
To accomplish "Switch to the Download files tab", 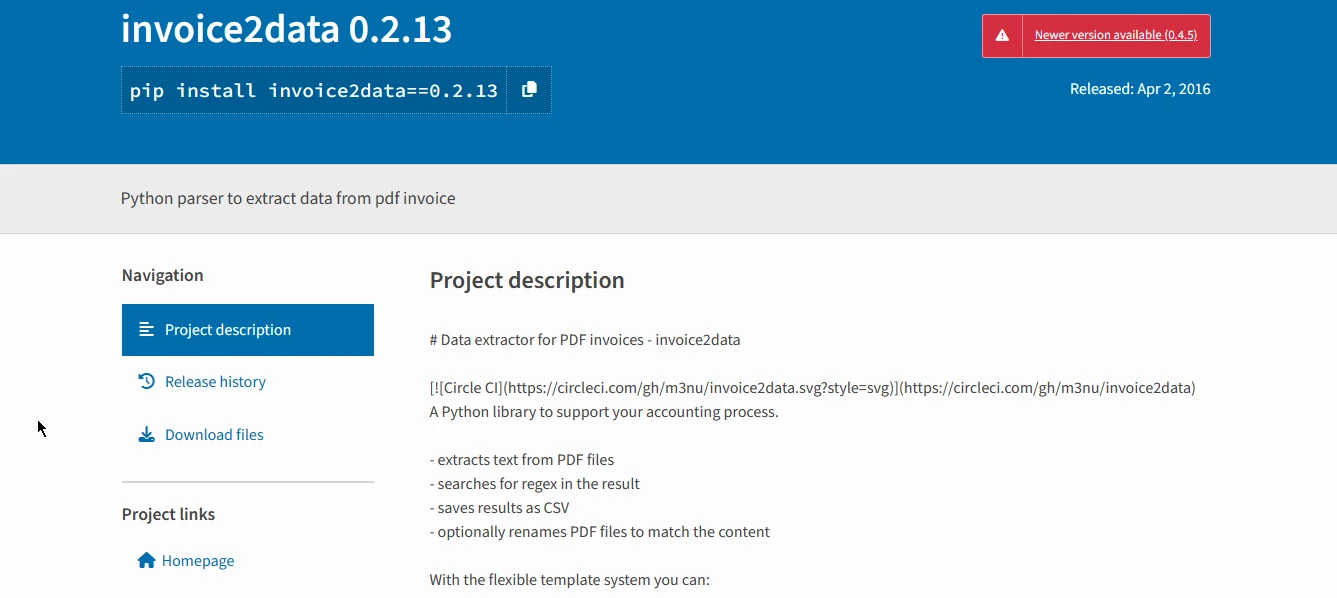I will 214,435.
